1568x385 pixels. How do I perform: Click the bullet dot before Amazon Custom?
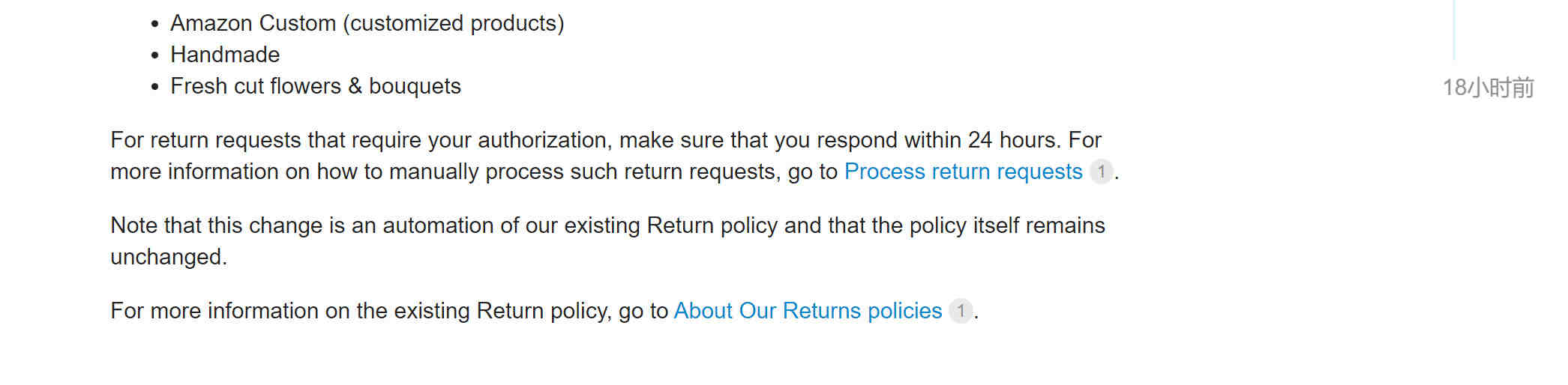155,24
